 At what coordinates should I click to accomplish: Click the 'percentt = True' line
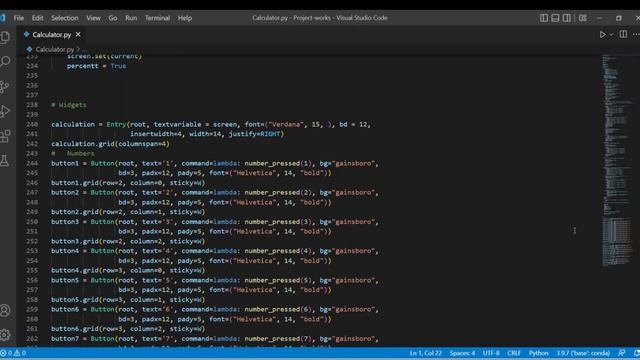coord(97,66)
